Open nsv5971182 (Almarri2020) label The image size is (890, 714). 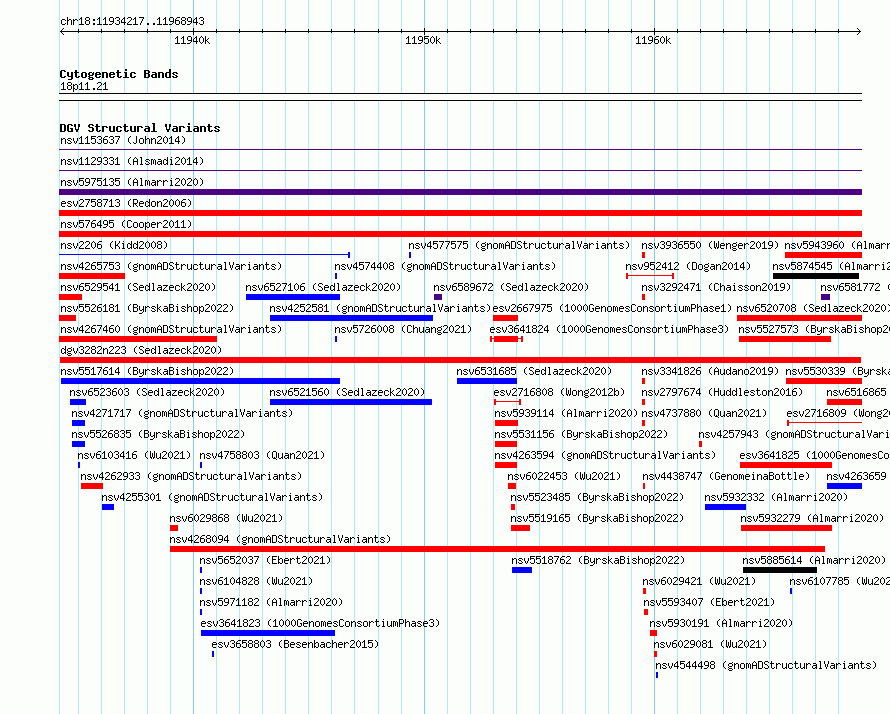pos(271,602)
